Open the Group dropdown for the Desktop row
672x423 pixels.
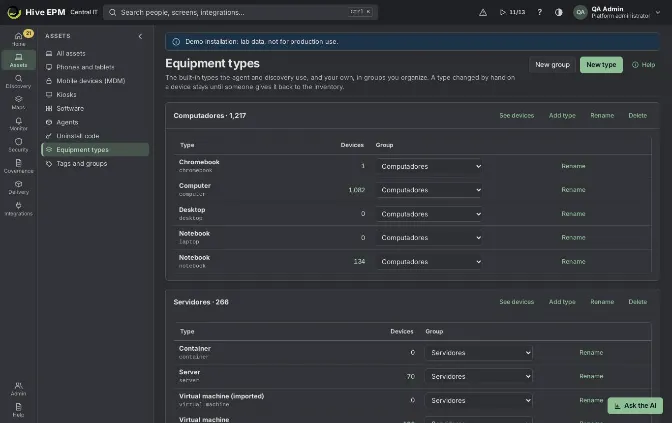(x=429, y=214)
